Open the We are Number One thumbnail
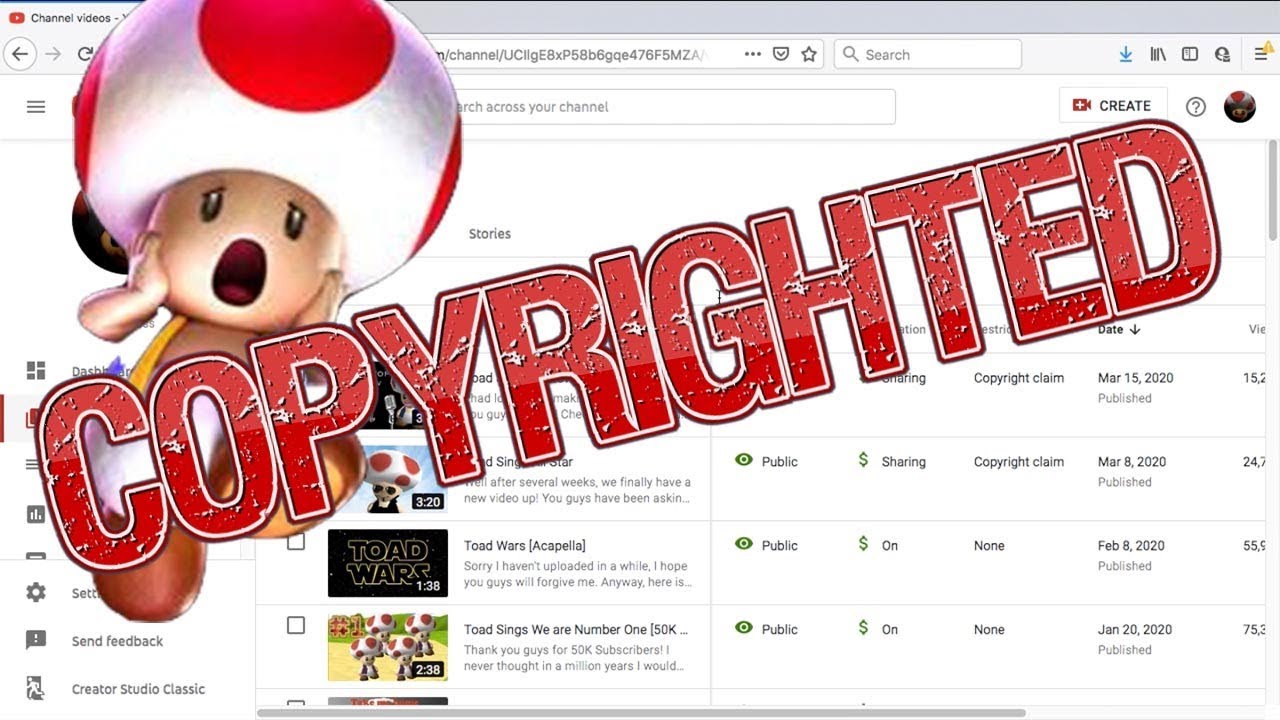The height and width of the screenshot is (720, 1280). (388, 647)
